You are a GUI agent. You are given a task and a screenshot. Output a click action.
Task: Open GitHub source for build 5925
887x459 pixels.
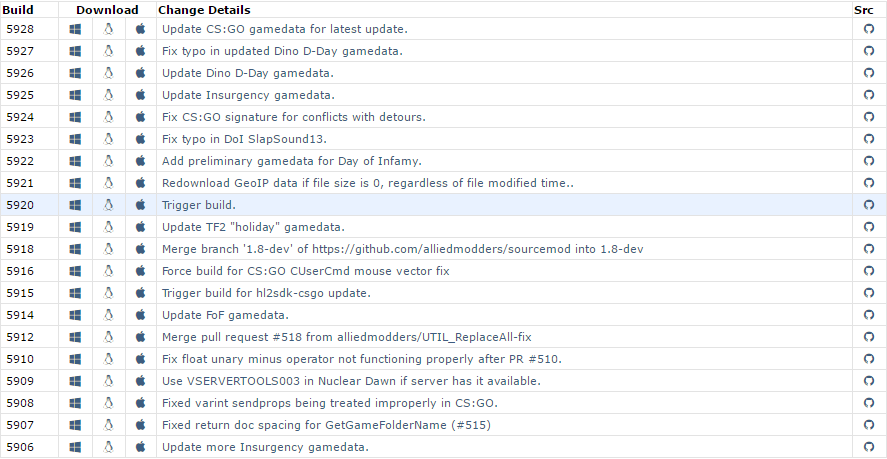click(868, 95)
